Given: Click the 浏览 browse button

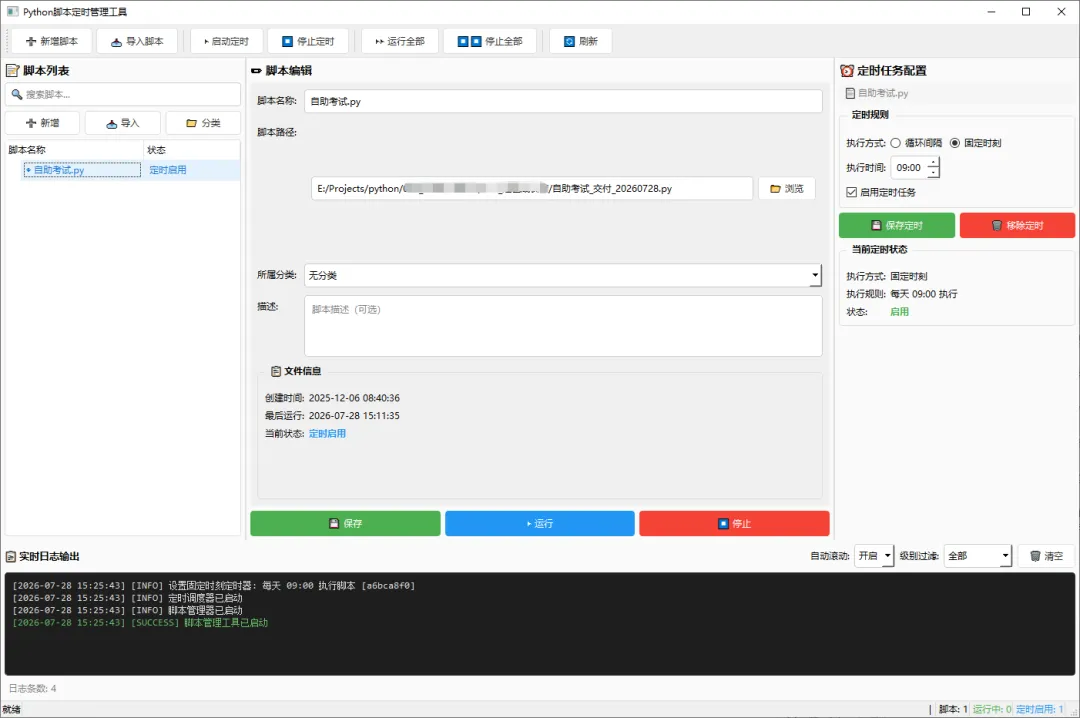Looking at the screenshot, I should click(787, 189).
